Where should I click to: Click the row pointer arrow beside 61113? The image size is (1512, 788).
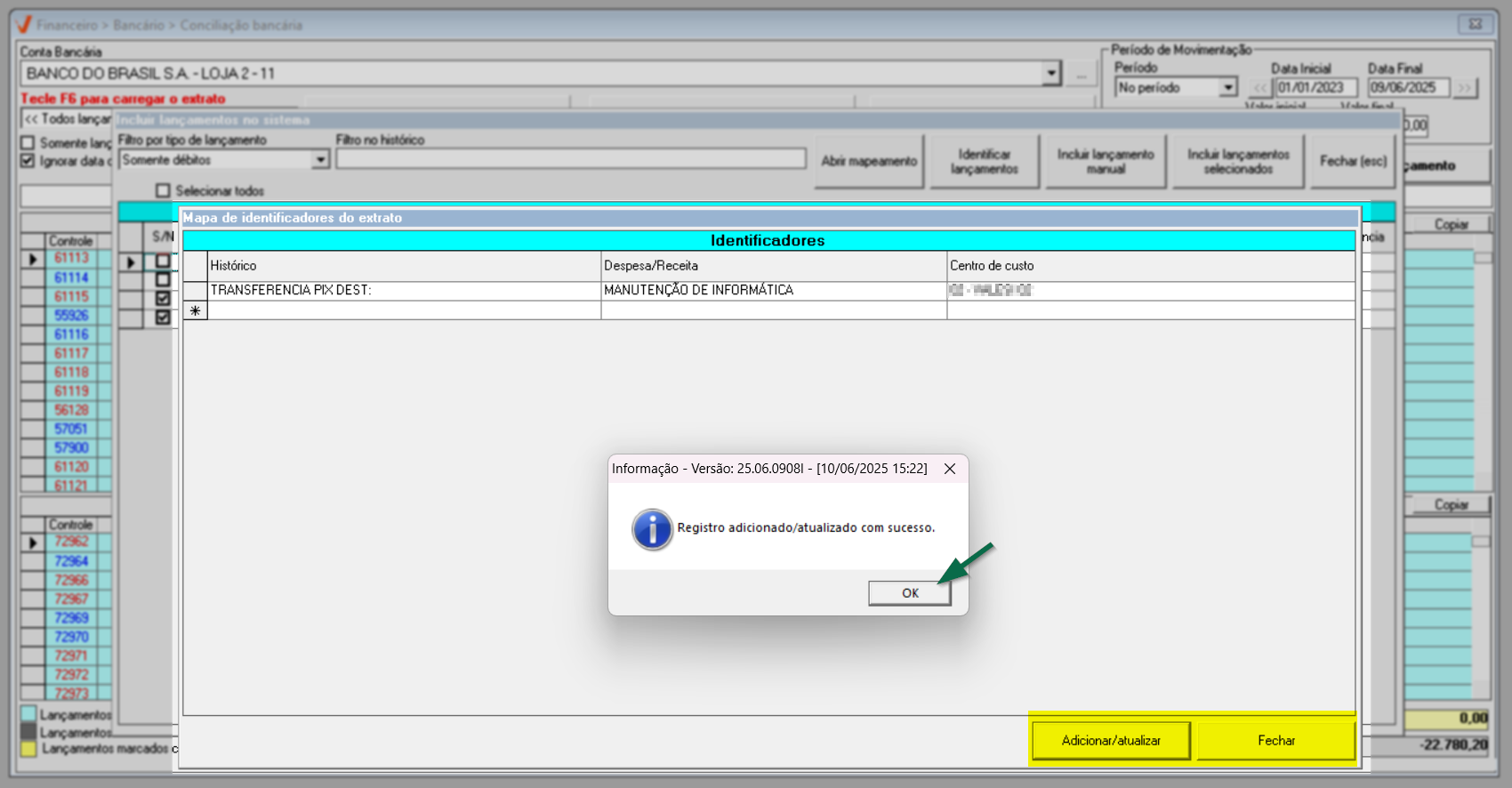(33, 259)
